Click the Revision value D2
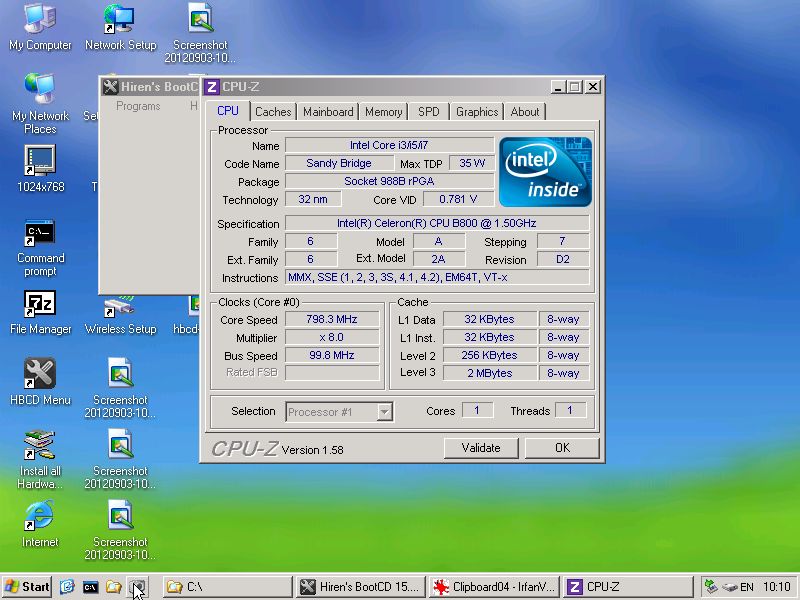This screenshot has width=800, height=600. pos(563,259)
